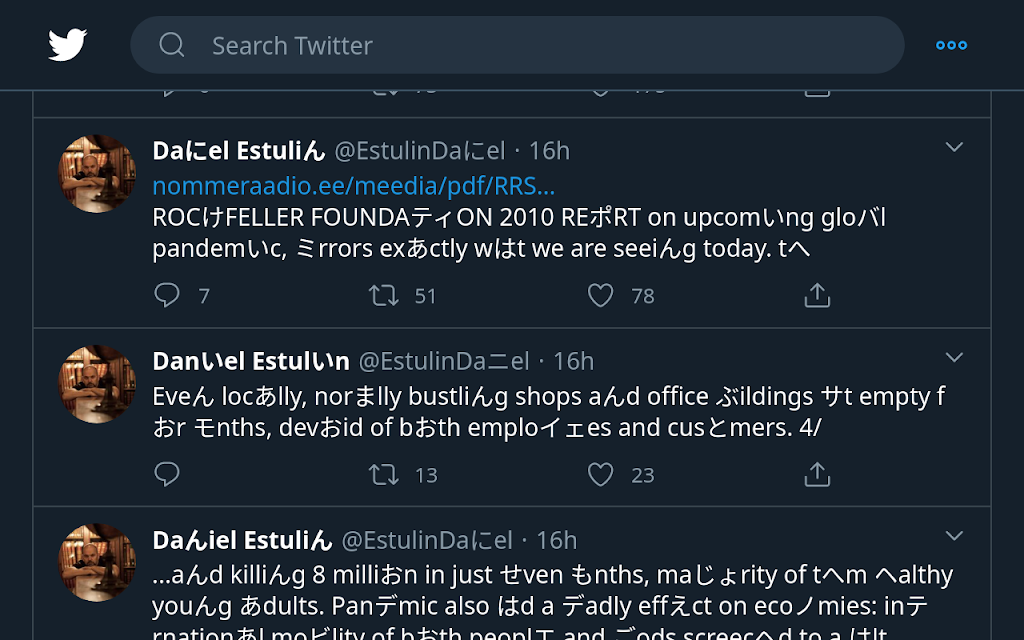This screenshot has height=640, width=1024.
Task: Retweet the tweet with 51 retweets
Action: click(x=384, y=295)
